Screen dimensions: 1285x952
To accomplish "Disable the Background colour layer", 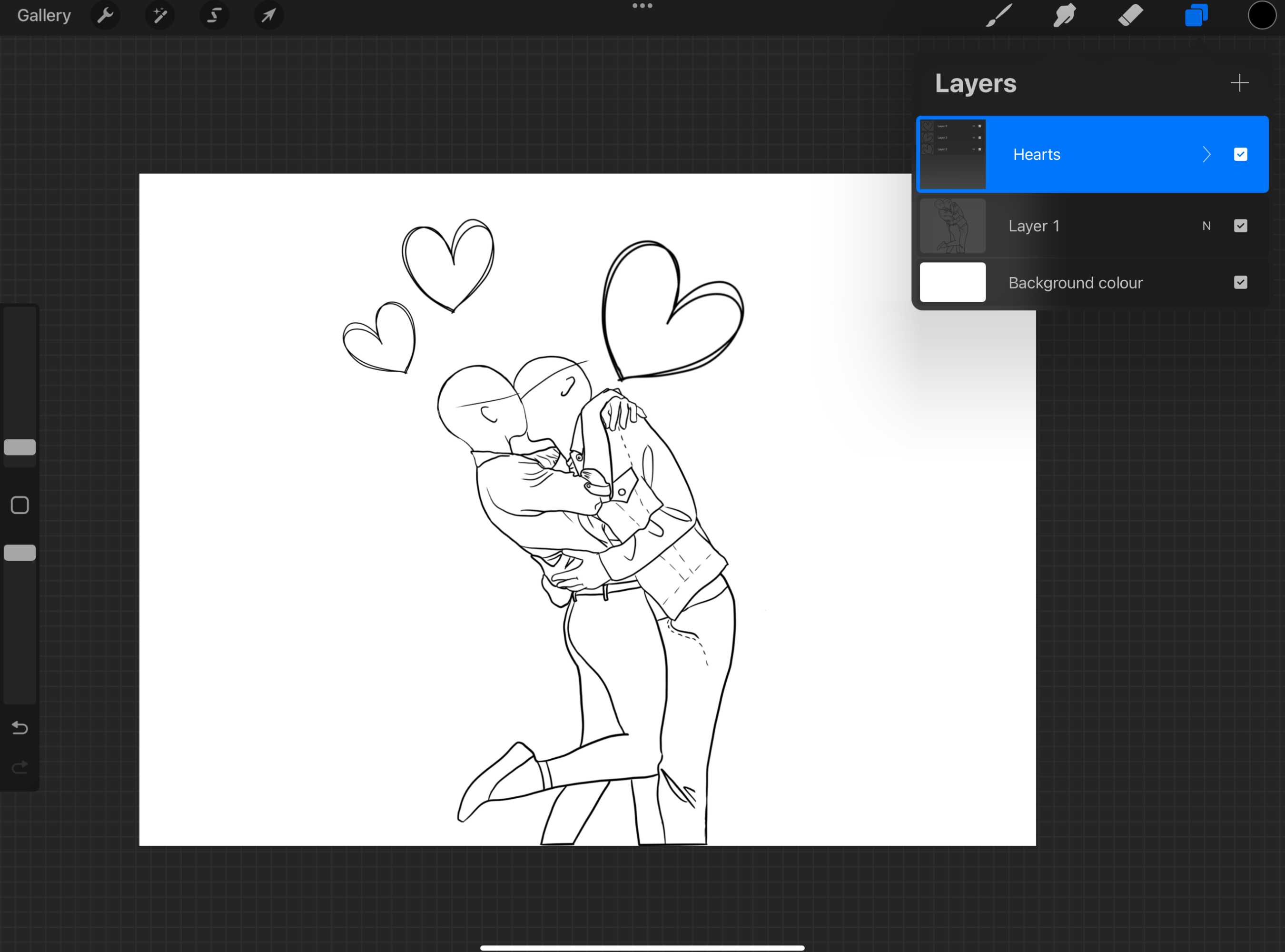I will click(x=1241, y=282).
